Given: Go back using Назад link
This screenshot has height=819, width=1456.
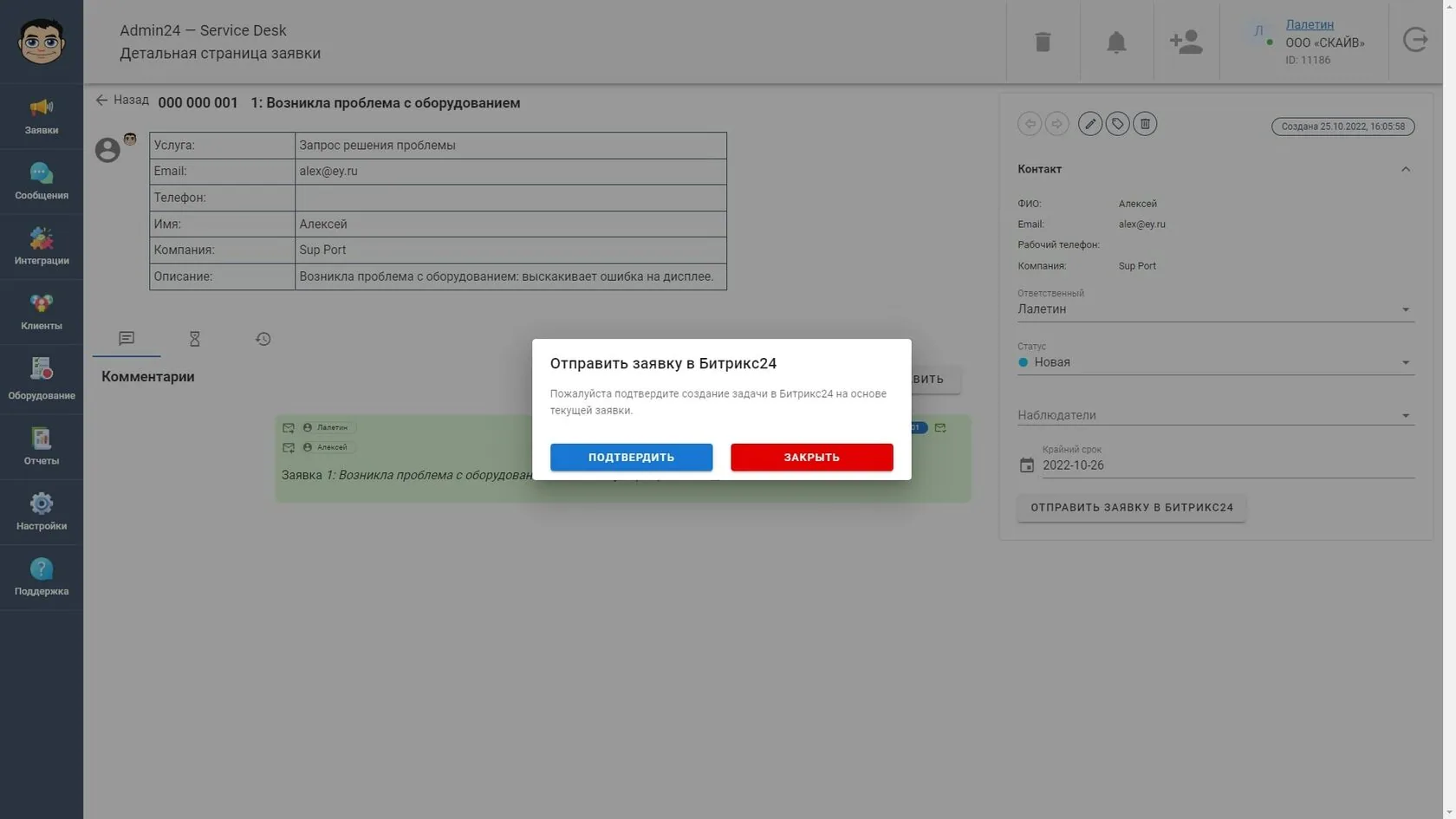Looking at the screenshot, I should coord(122,101).
